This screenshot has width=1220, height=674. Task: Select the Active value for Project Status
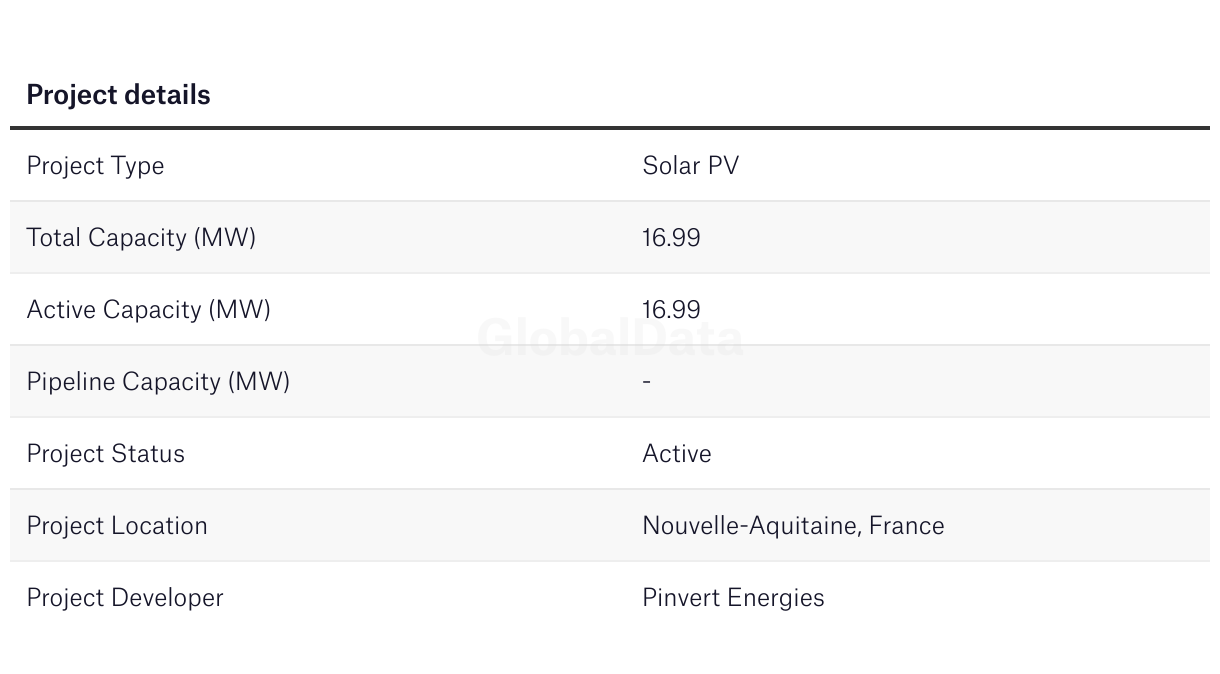click(x=676, y=454)
